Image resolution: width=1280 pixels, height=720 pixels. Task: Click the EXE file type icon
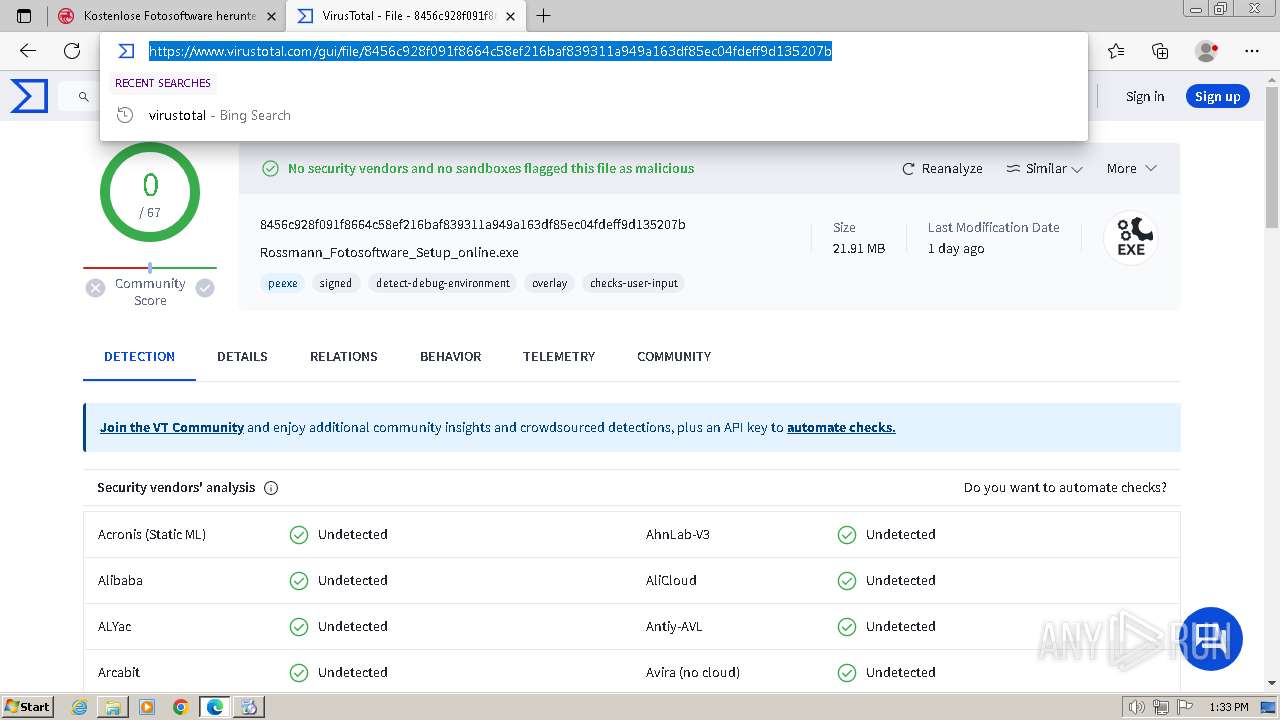click(x=1131, y=238)
